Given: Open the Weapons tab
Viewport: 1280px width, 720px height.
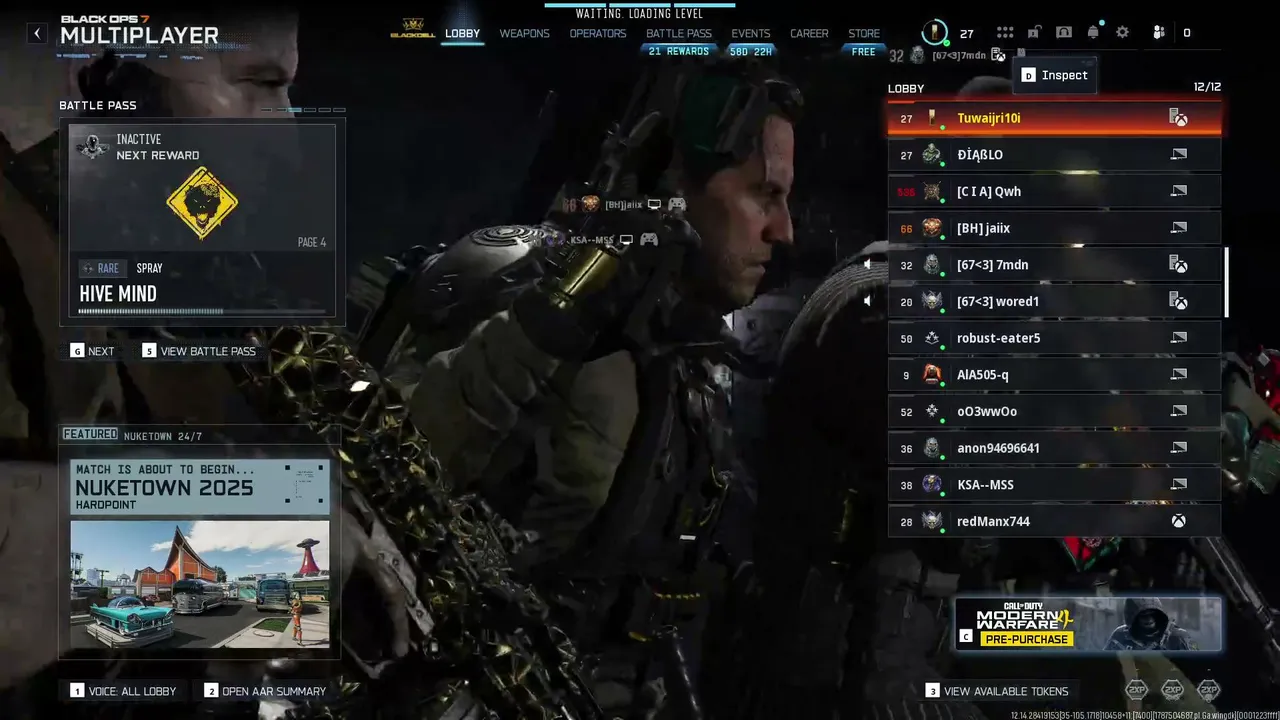Looking at the screenshot, I should point(525,33).
